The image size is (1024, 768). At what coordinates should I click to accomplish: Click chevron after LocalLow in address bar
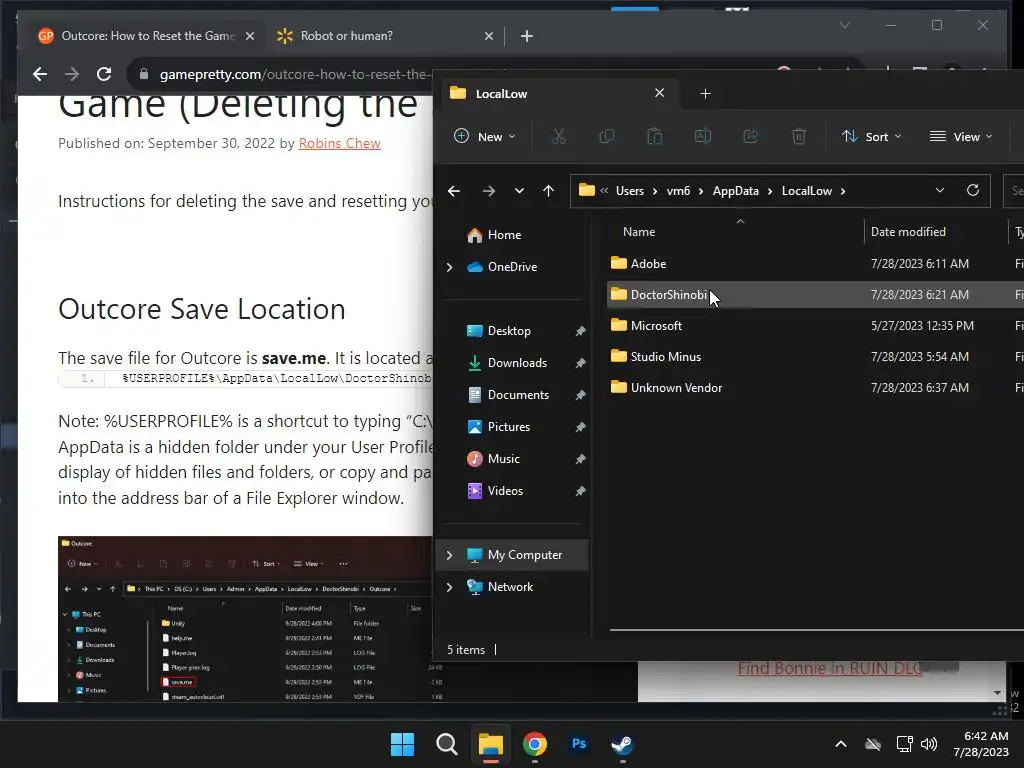843,191
